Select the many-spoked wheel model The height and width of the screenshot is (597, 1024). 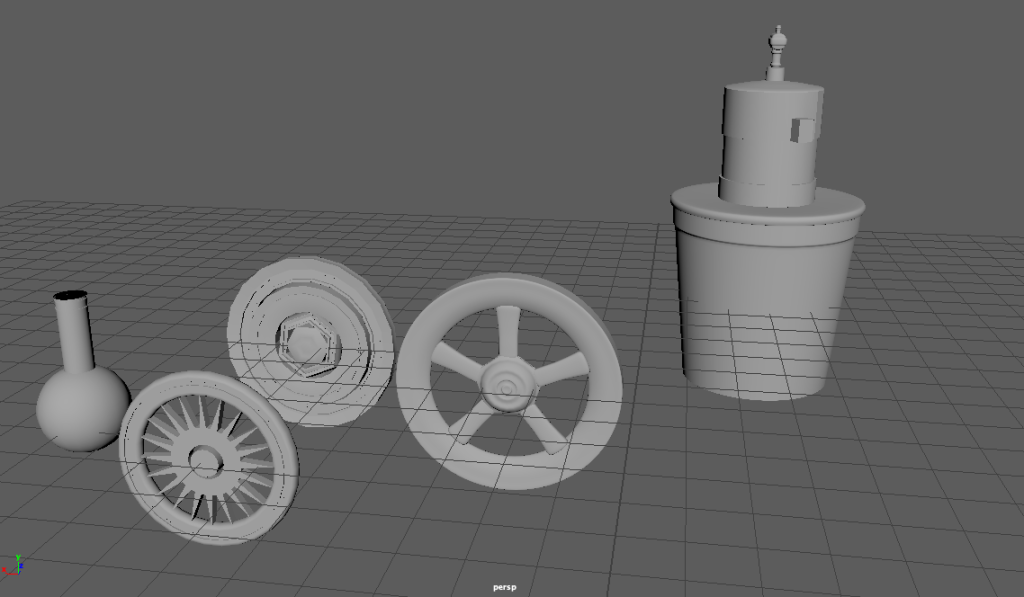point(208,457)
